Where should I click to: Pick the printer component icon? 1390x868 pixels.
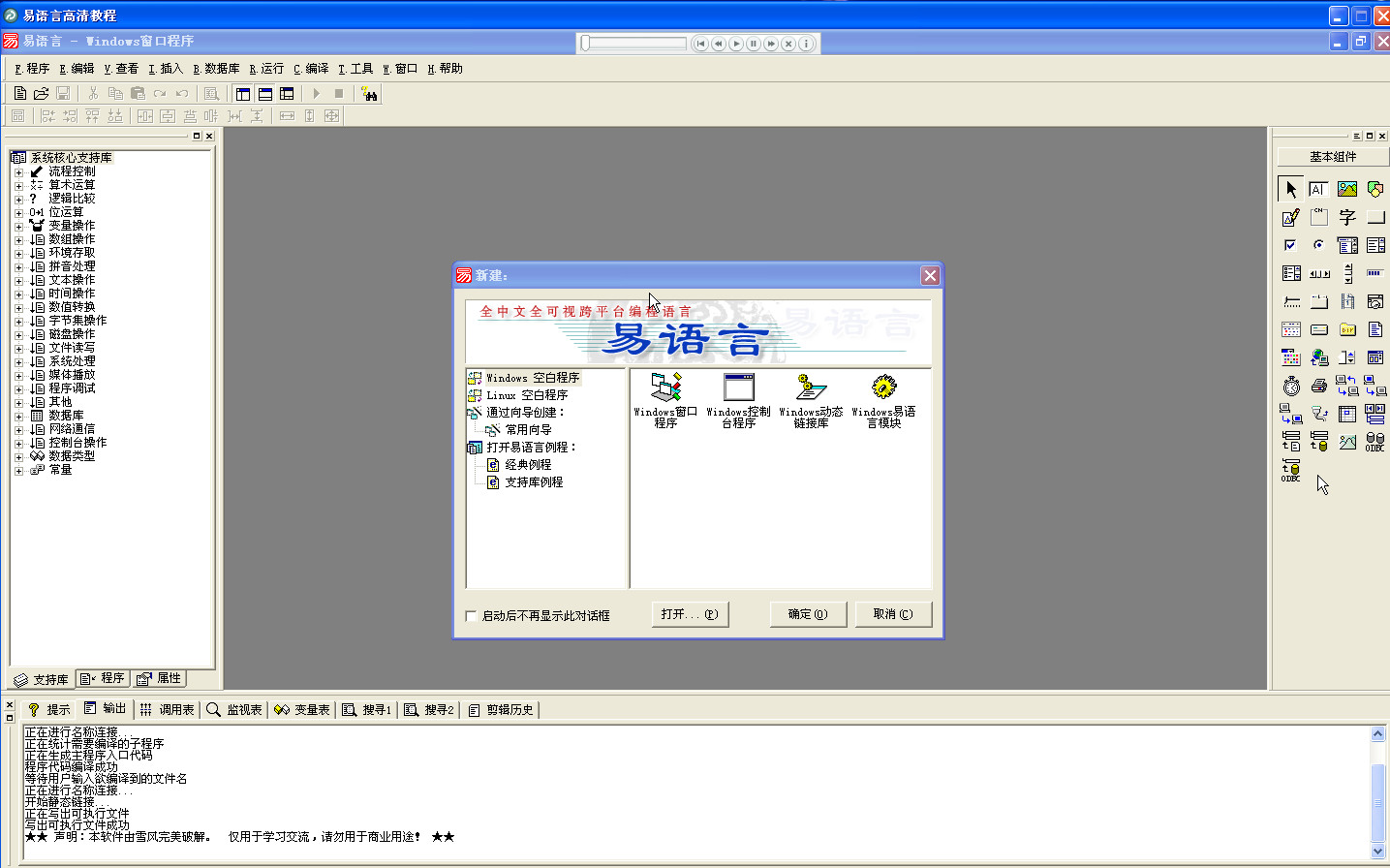[x=1318, y=386]
